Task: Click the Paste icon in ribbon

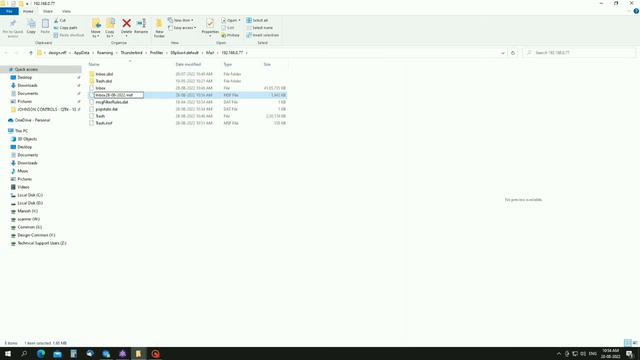Action: click(x=45, y=24)
